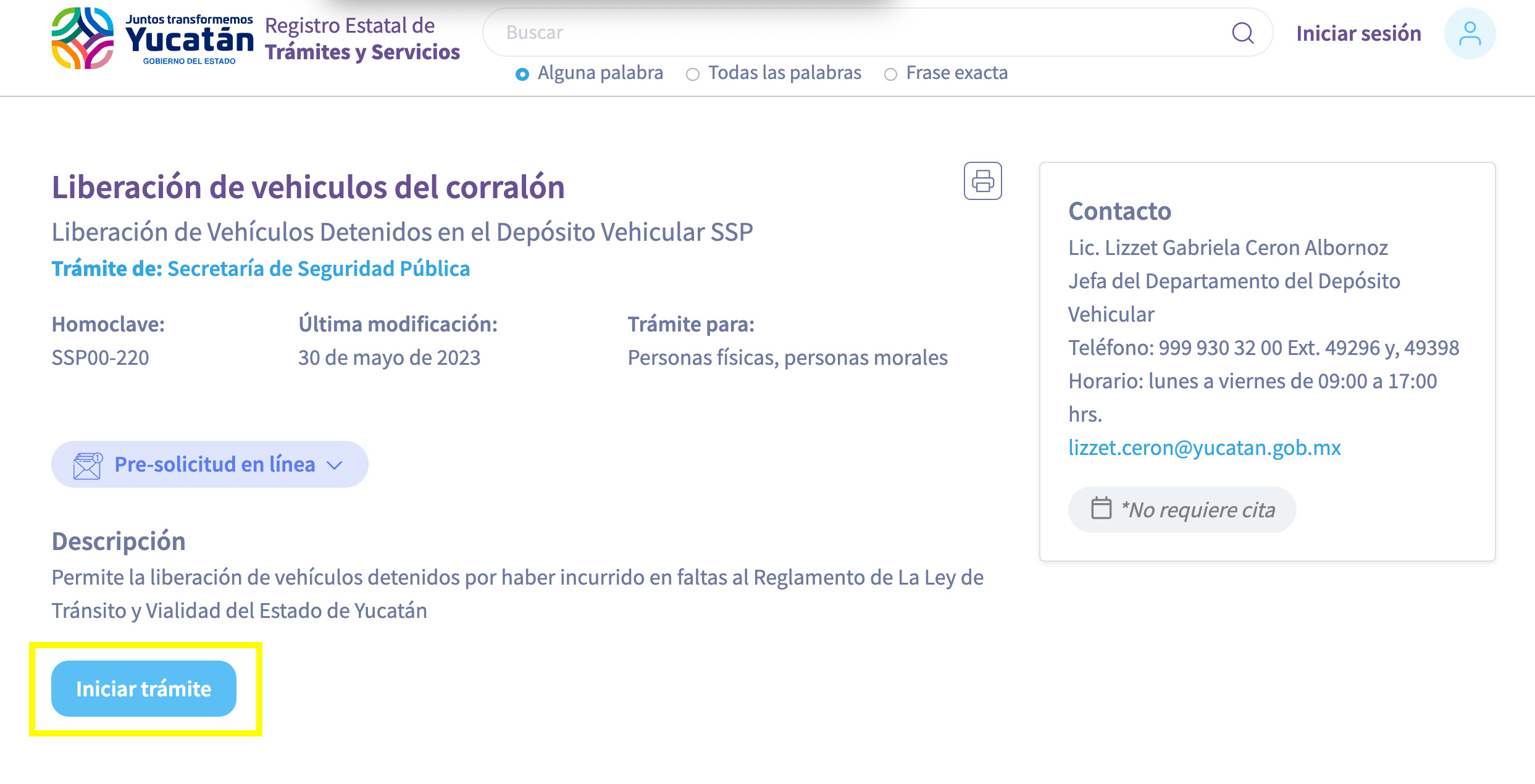
Task: Click the Descripción heading
Action: coord(119,541)
